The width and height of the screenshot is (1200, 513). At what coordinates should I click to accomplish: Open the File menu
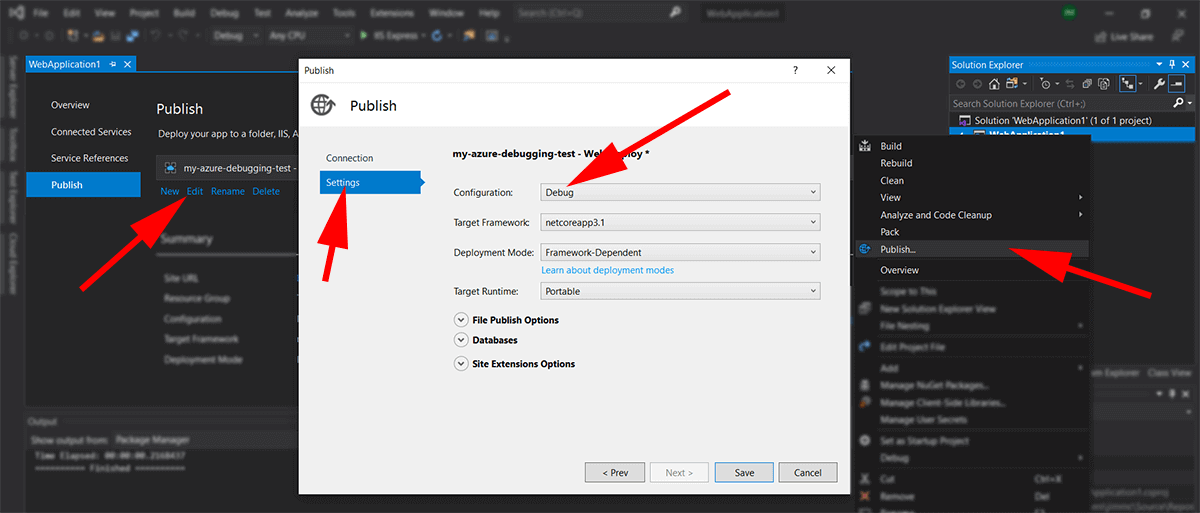pyautogui.click(x=41, y=14)
